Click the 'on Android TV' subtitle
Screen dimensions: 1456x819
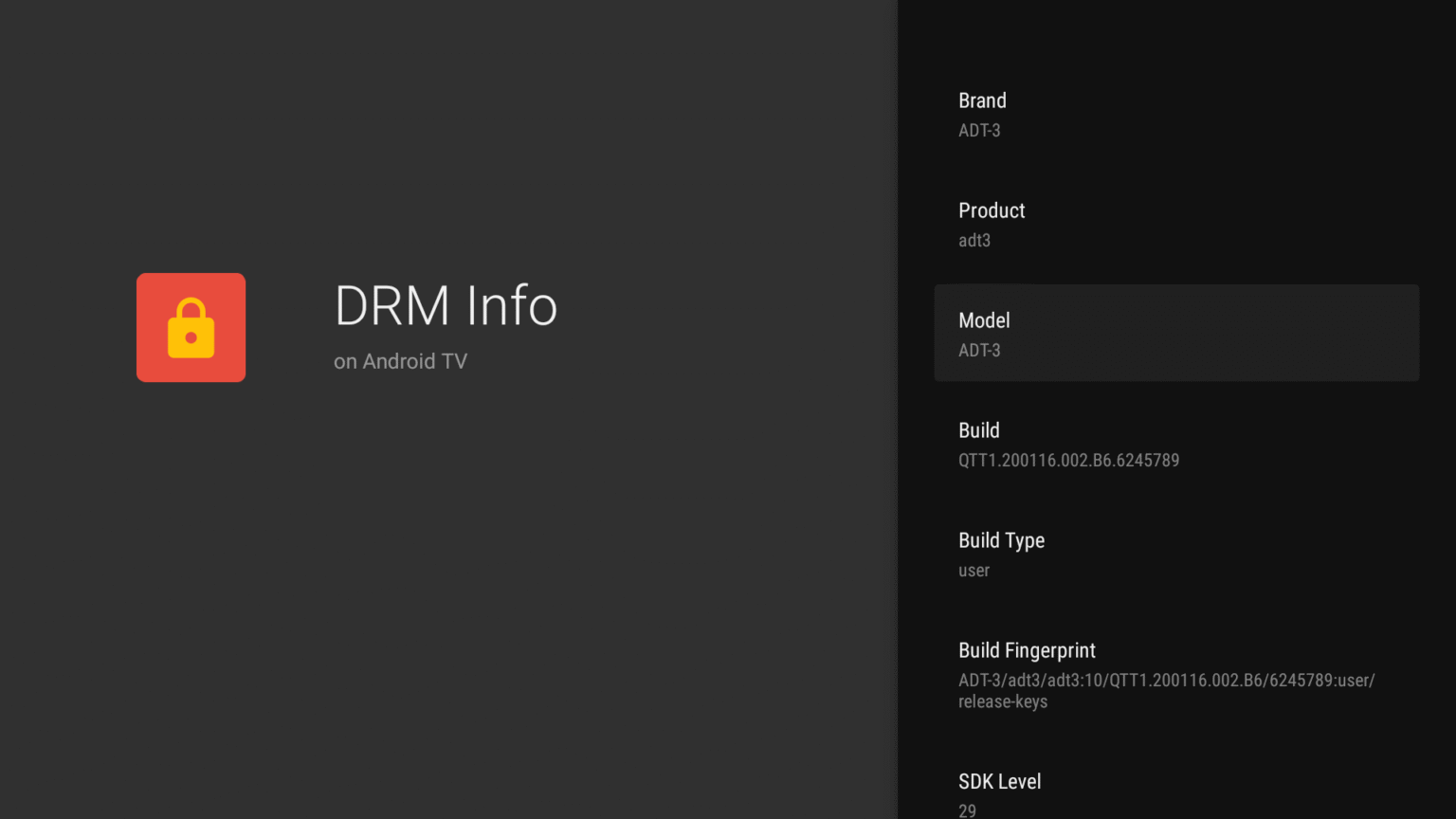[400, 361]
